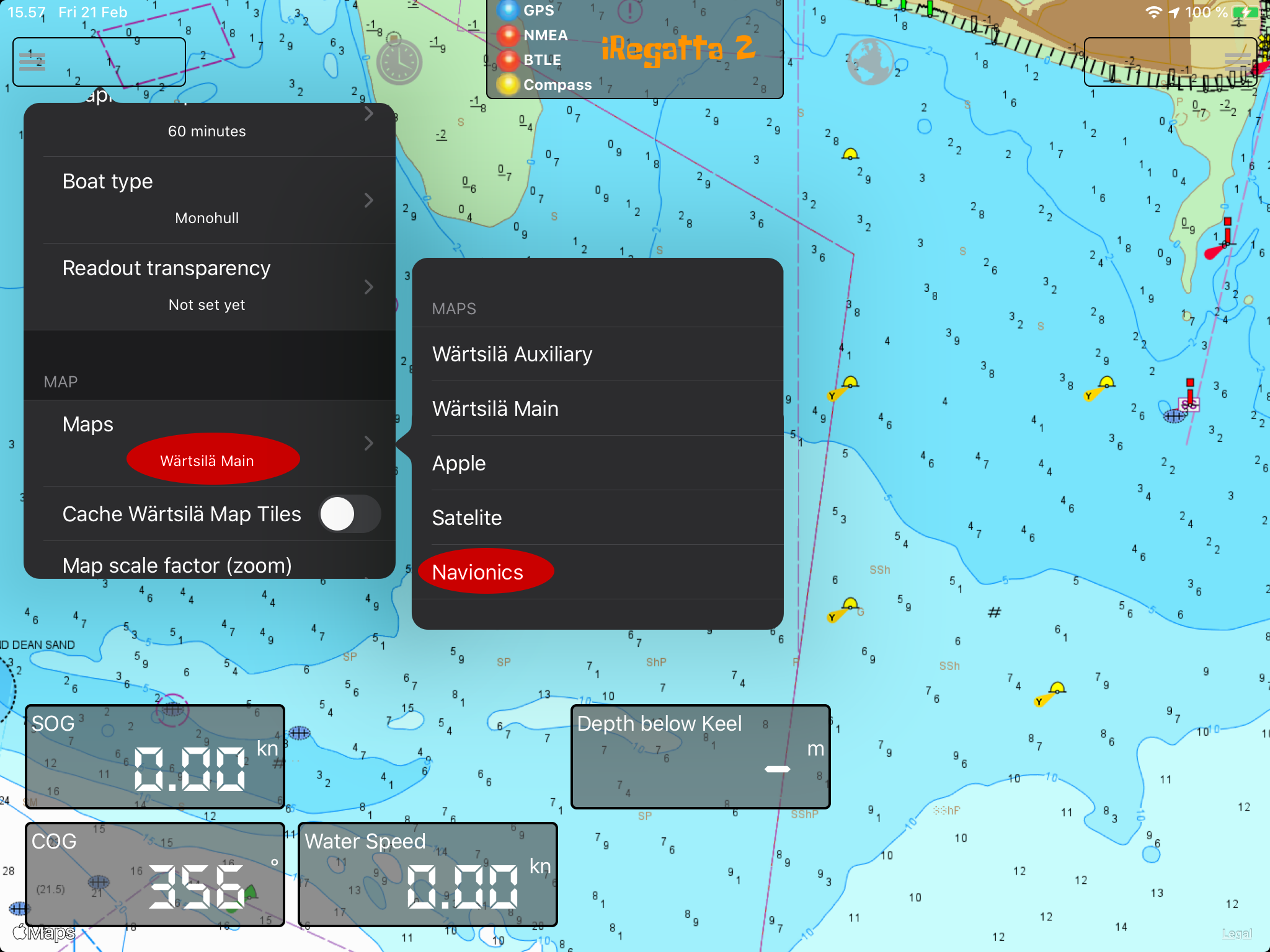Open the Boat type setting
This screenshot has height=952, width=1270.
click(x=210, y=200)
